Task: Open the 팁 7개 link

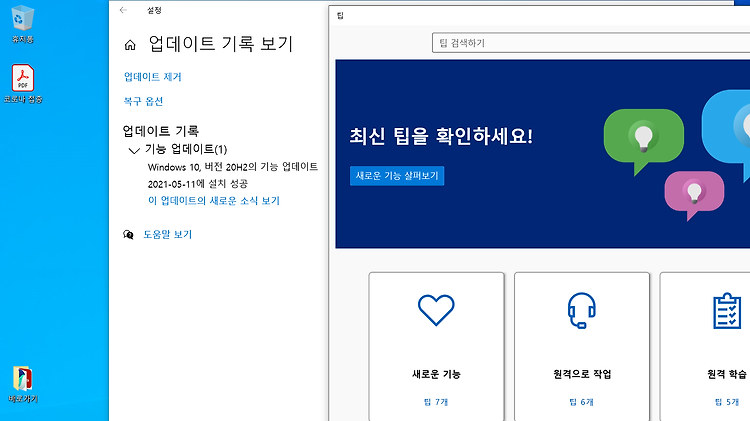Action: (x=436, y=402)
